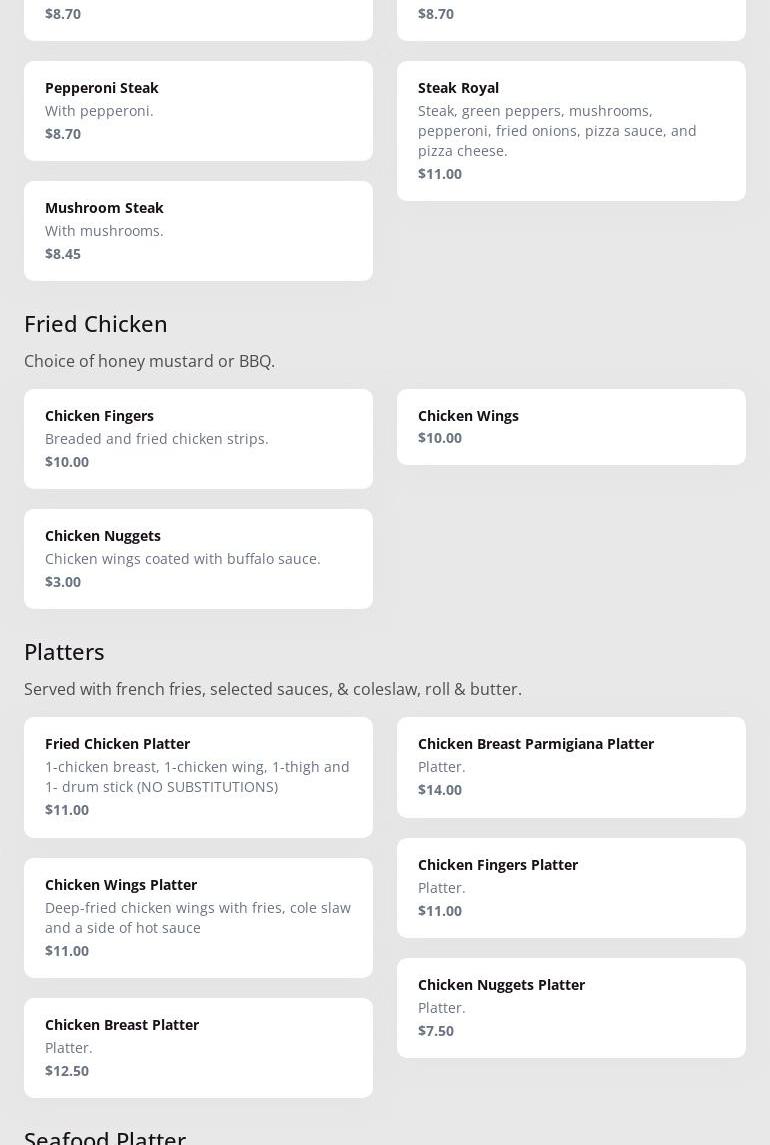Select the $10.00 Chicken Wings card without description
The height and width of the screenshot is (1145, 770).
571,426
